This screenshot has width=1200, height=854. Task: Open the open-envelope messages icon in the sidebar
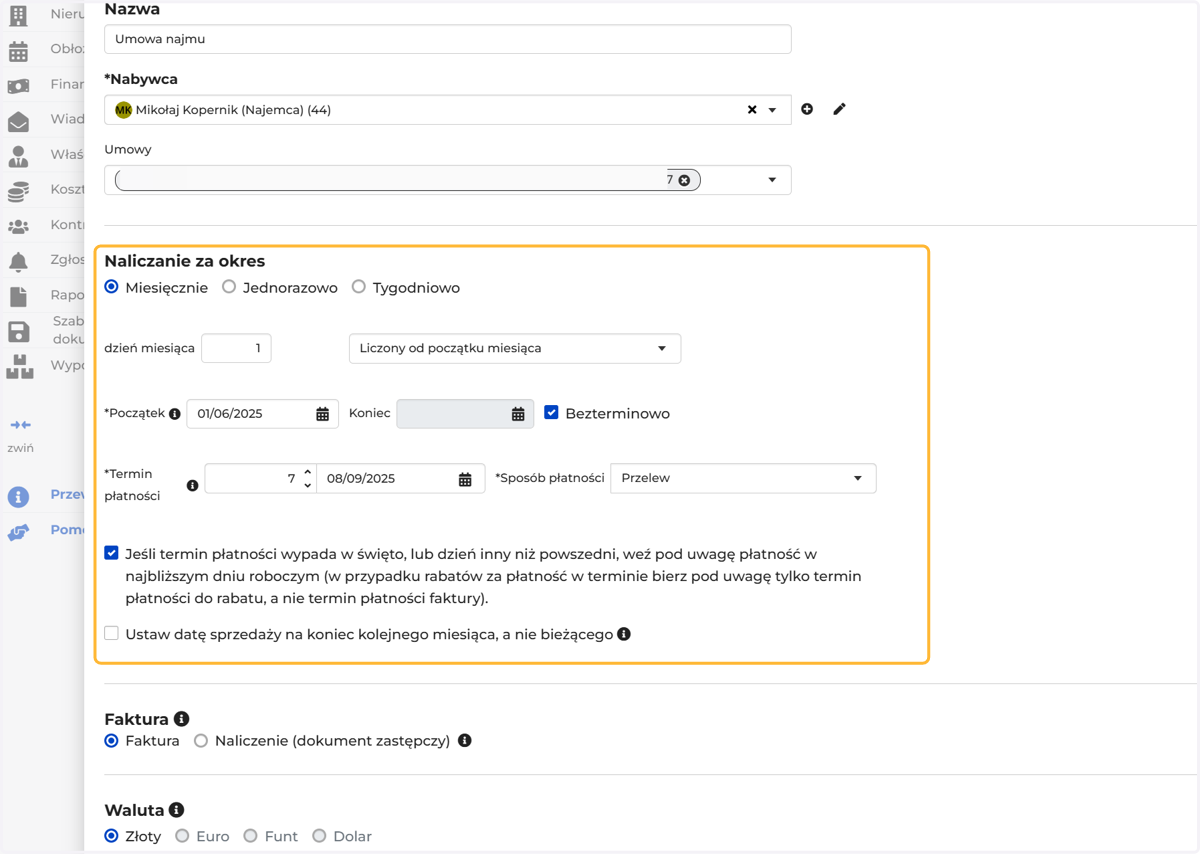18,121
